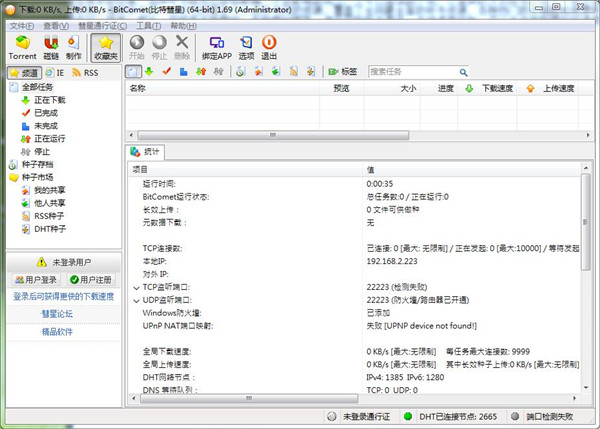The height and width of the screenshot is (429, 600).
Task: Click the 退出 exit button
Action: [269, 48]
